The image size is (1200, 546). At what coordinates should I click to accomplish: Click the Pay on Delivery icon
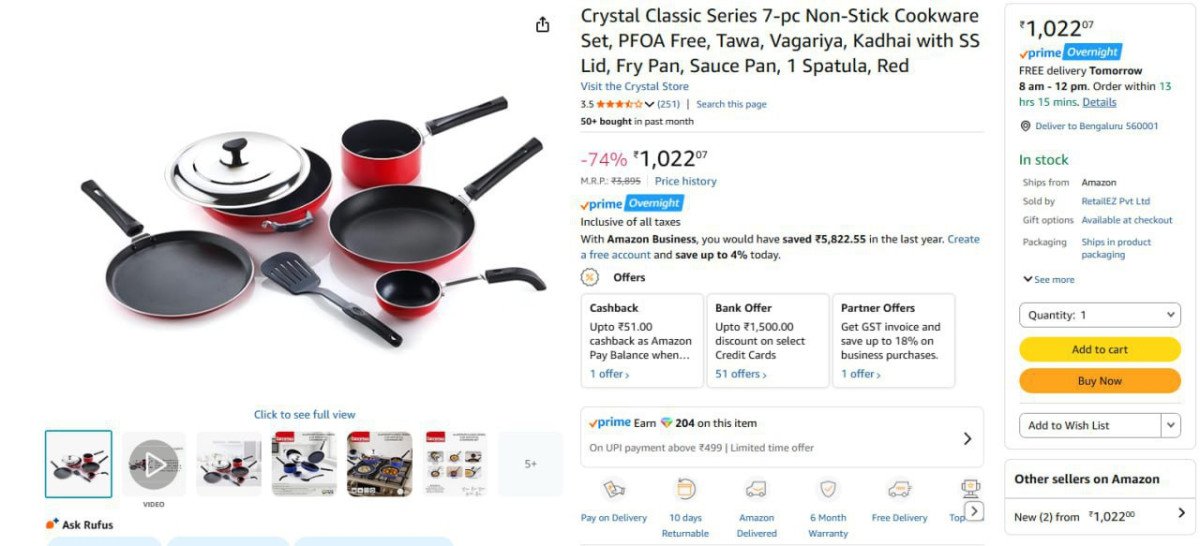(613, 490)
